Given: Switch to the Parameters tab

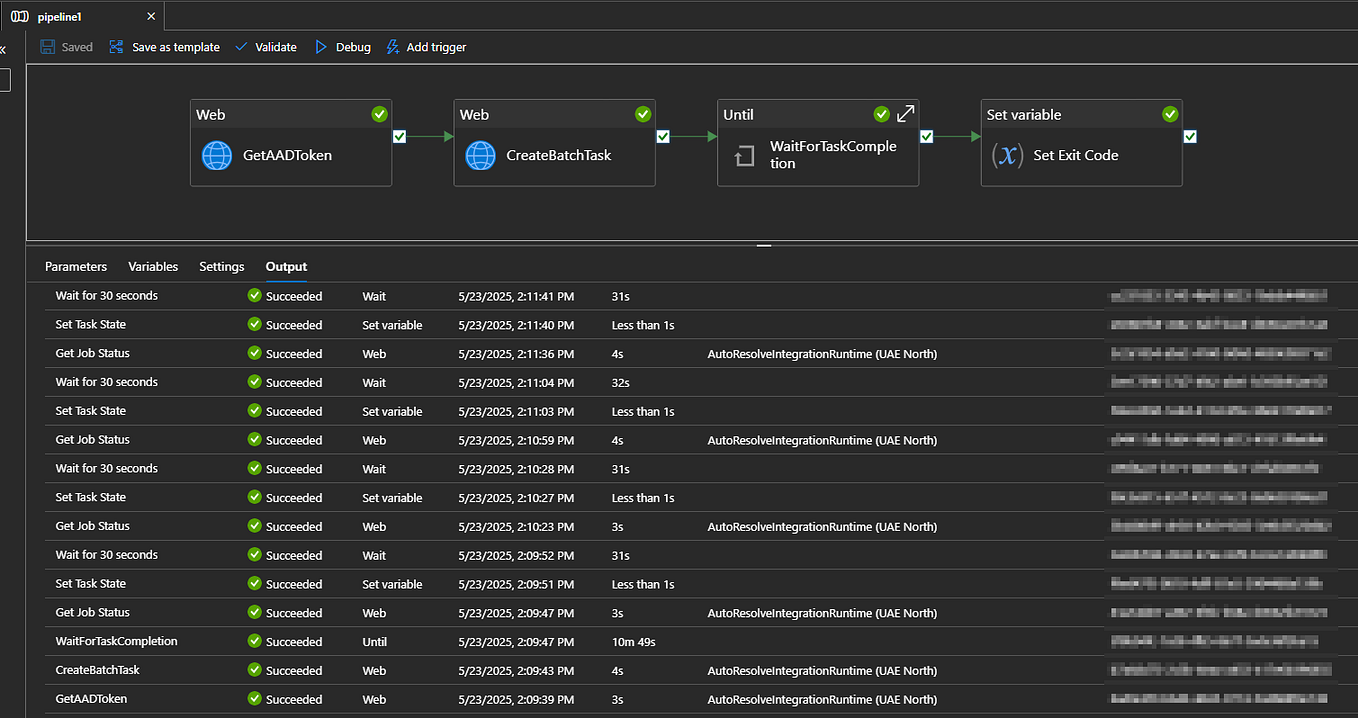Looking at the screenshot, I should [x=76, y=266].
